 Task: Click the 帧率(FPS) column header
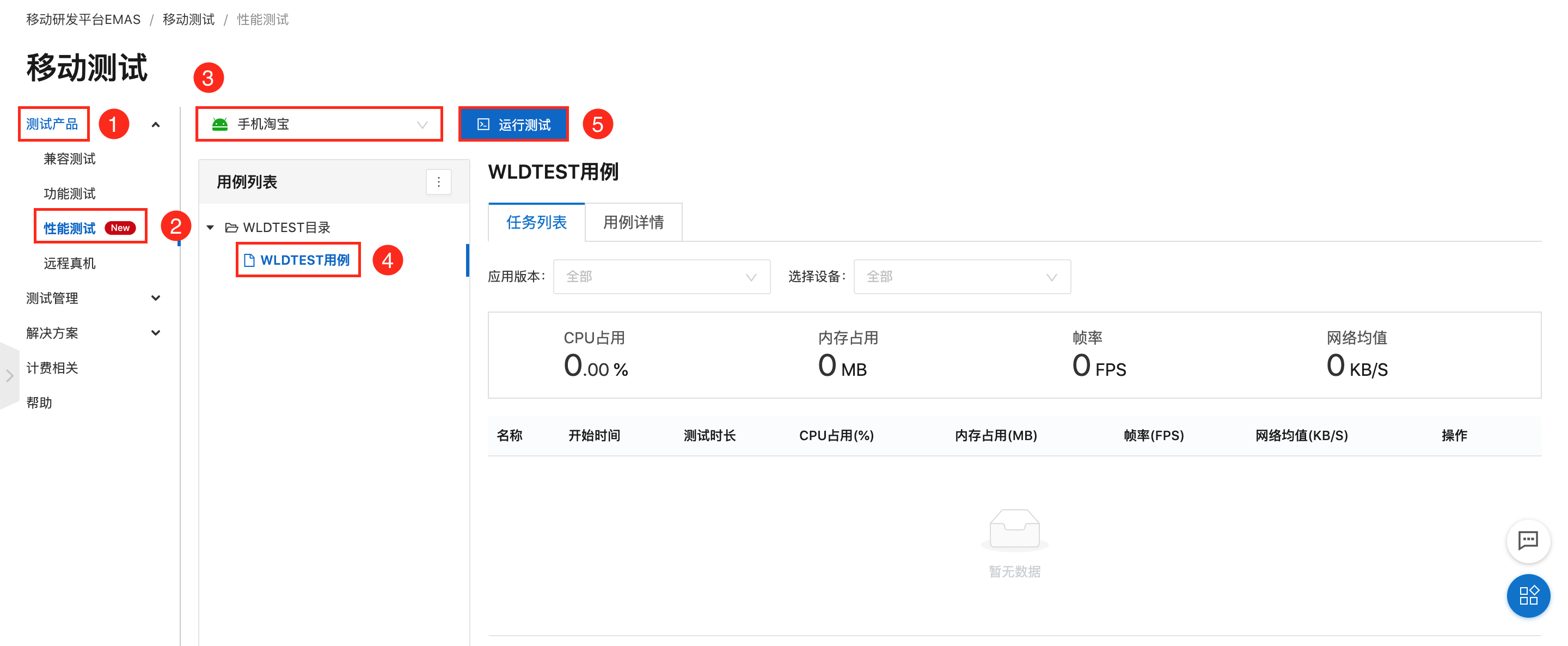(x=1154, y=435)
